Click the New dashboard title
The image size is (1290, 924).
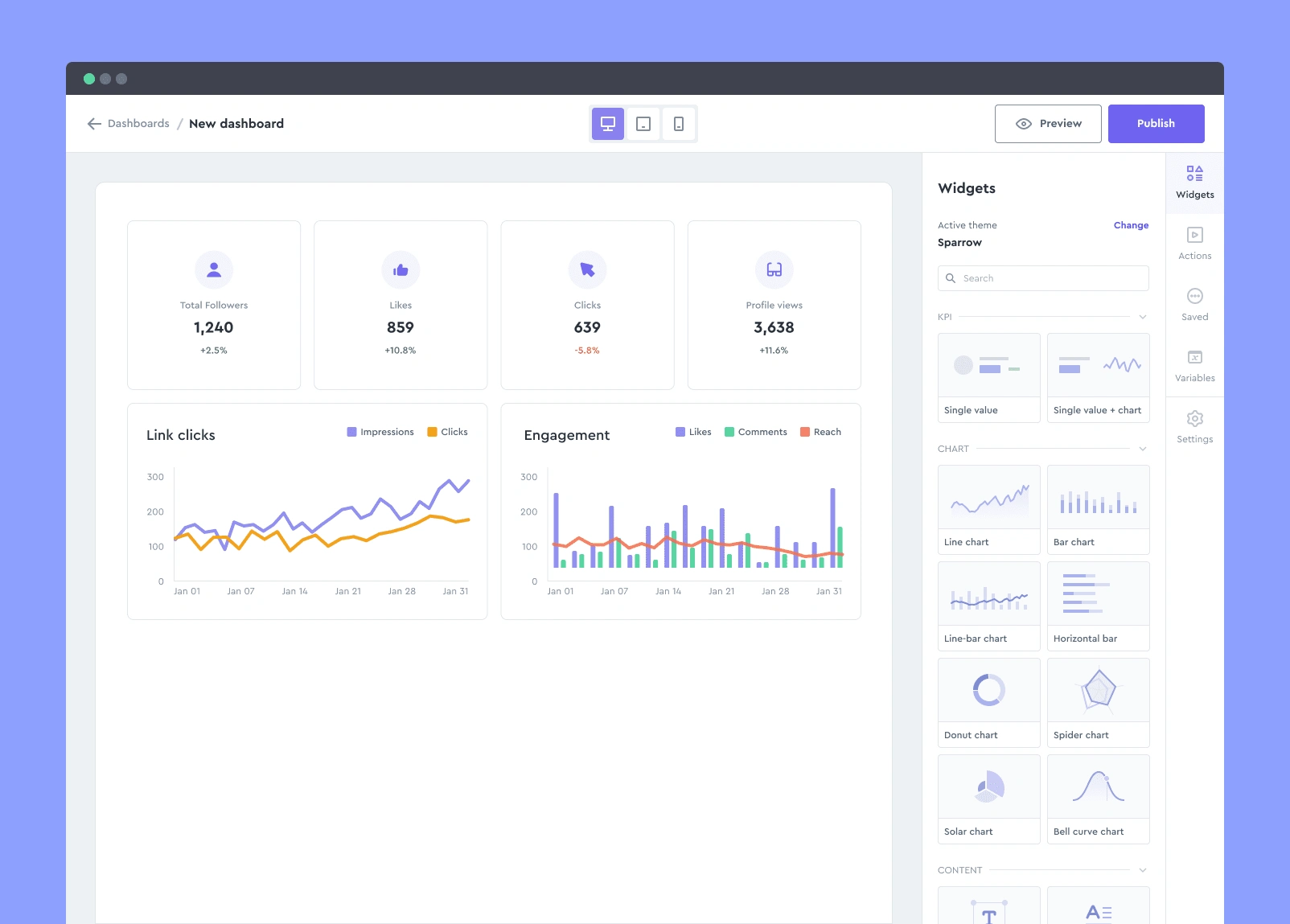pos(236,124)
